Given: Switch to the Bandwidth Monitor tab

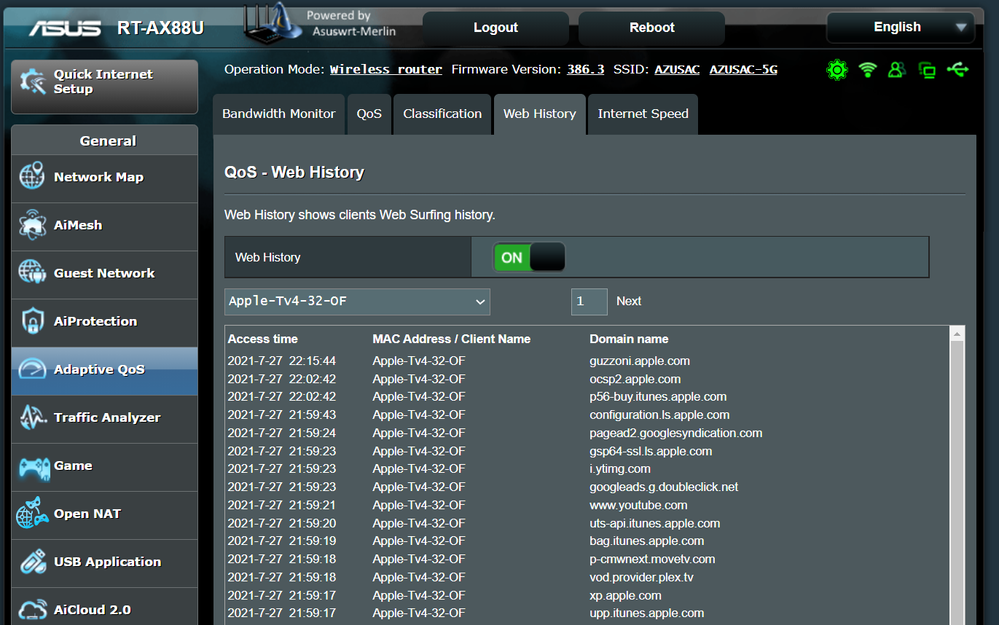Looking at the screenshot, I should pyautogui.click(x=278, y=113).
